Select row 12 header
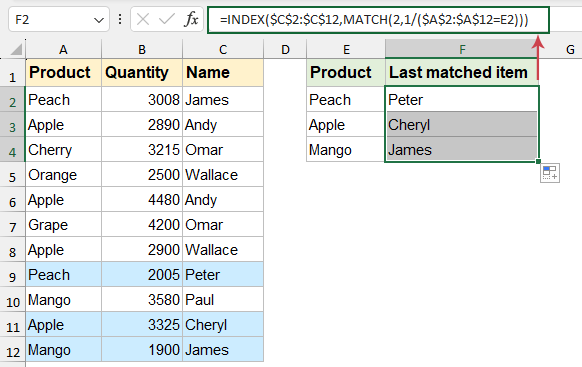582x367 pixels. tap(13, 350)
